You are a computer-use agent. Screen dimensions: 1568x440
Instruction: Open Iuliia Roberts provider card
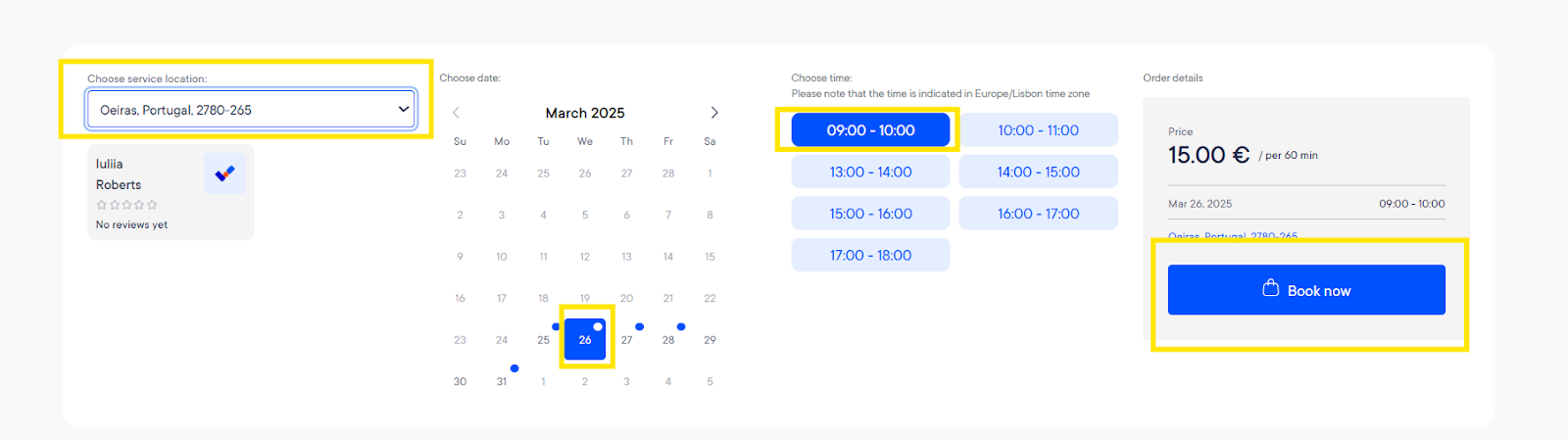[x=171, y=192]
